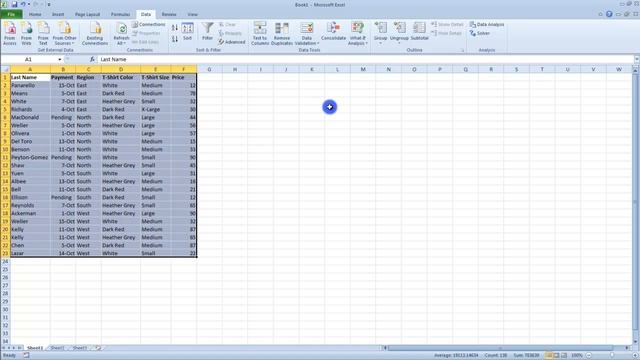Viewport: 640px width, 360px height.
Task: Open the Outline dialog launcher
Action: (463, 50)
